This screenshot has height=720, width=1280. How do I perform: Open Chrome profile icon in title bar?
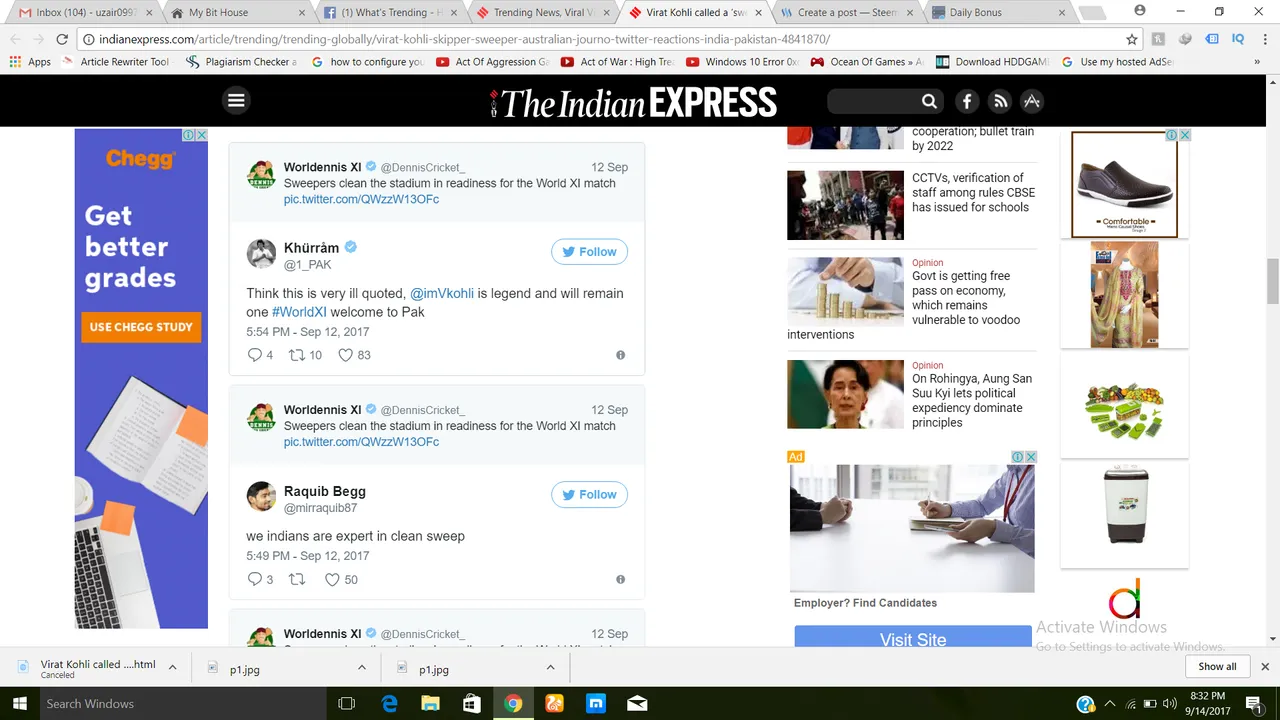1140,11
